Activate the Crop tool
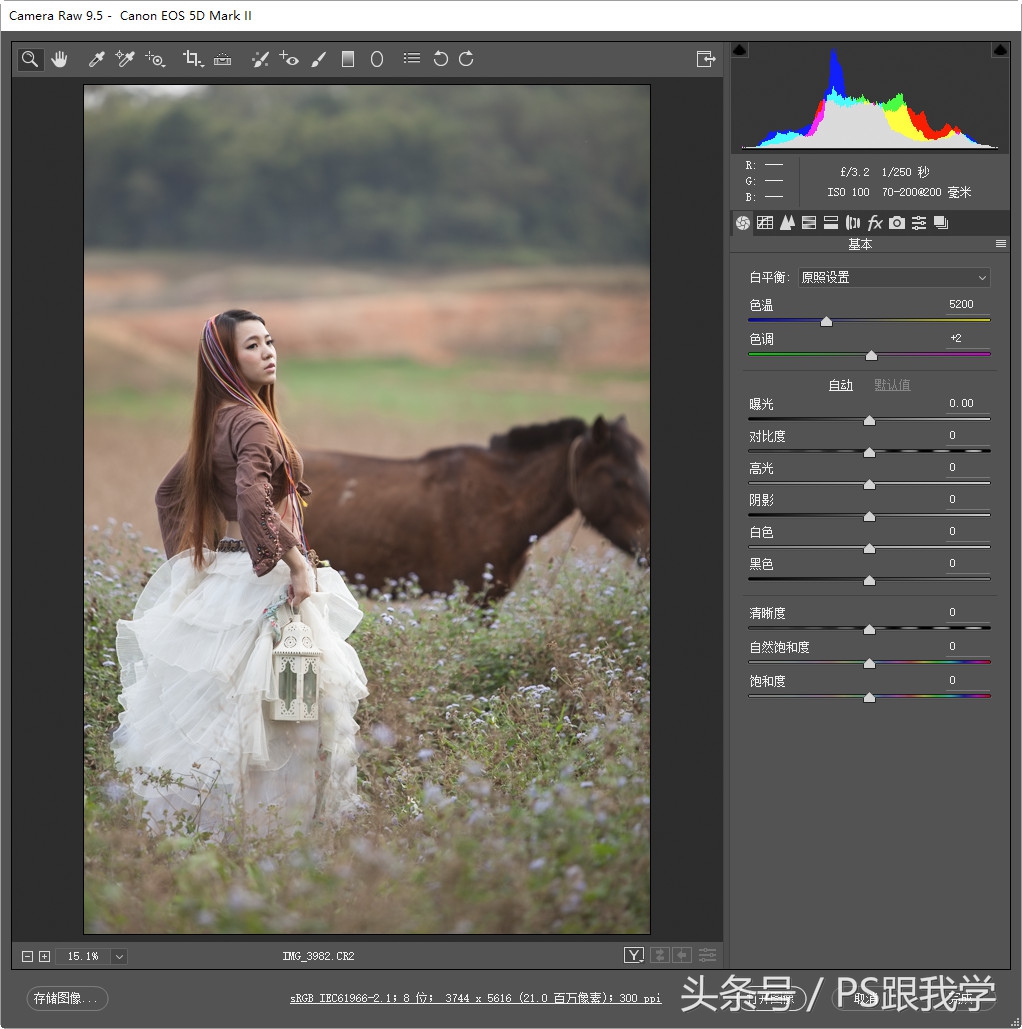Image resolution: width=1022 pixels, height=1029 pixels. click(192, 59)
